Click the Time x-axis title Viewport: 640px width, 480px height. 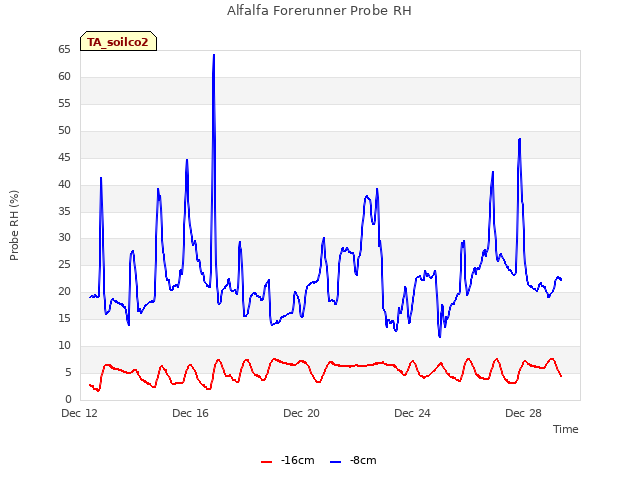pyautogui.click(x=565, y=429)
